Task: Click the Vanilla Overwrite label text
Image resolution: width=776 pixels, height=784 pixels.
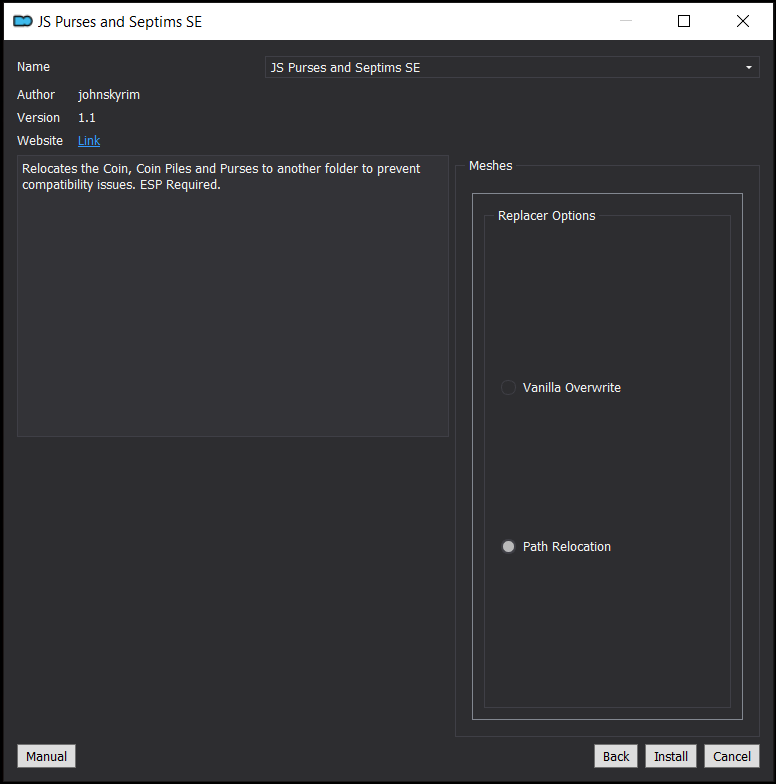Action: (x=572, y=388)
